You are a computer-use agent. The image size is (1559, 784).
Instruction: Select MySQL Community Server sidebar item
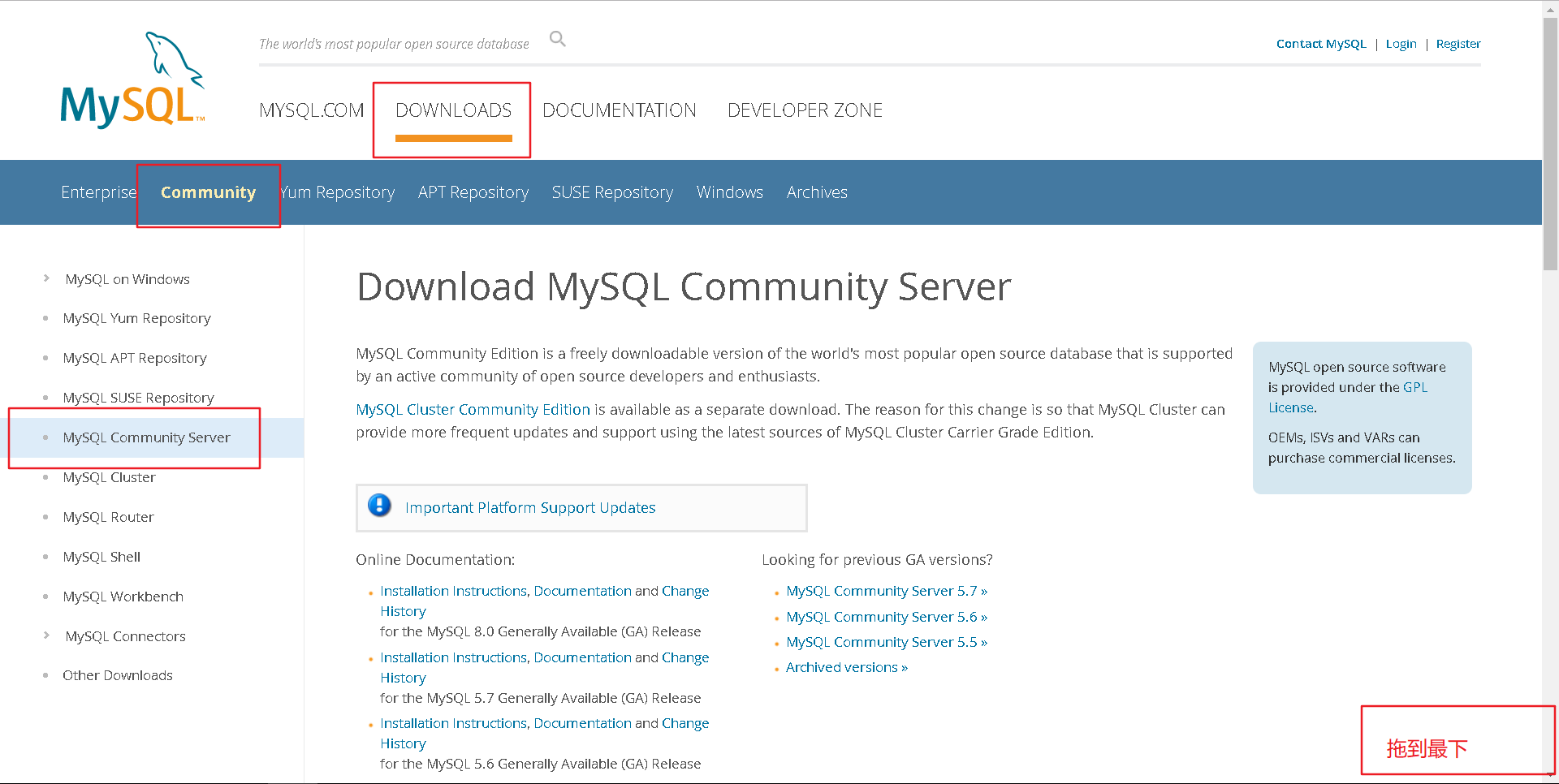(x=146, y=437)
